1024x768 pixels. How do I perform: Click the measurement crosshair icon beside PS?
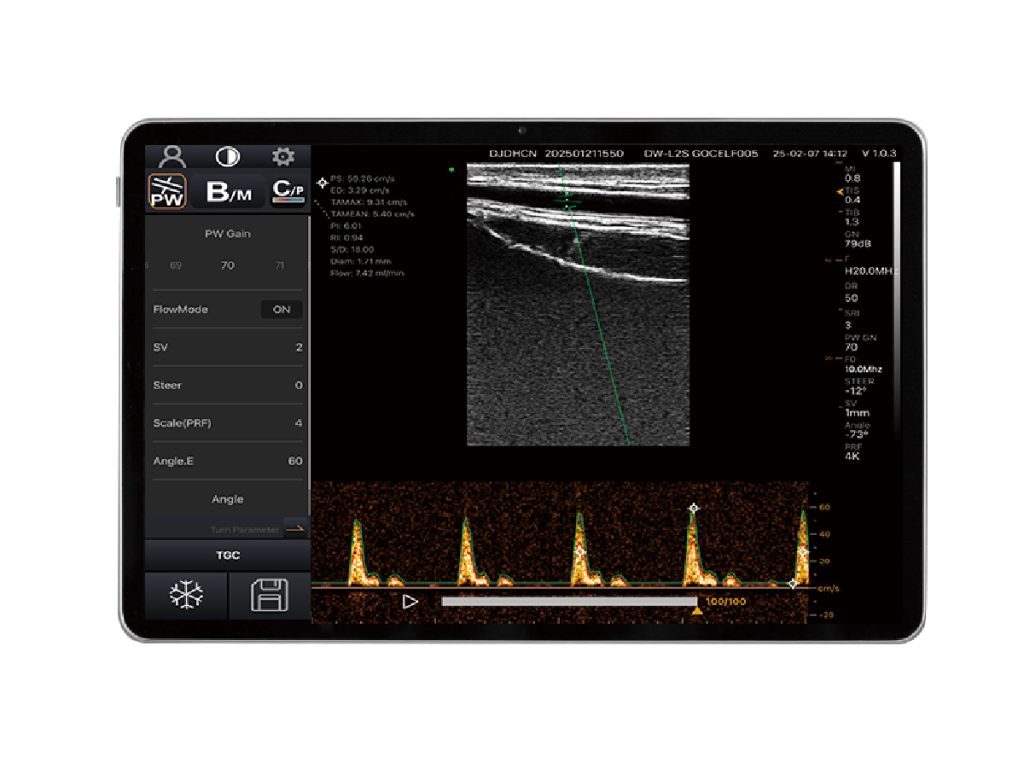322,183
